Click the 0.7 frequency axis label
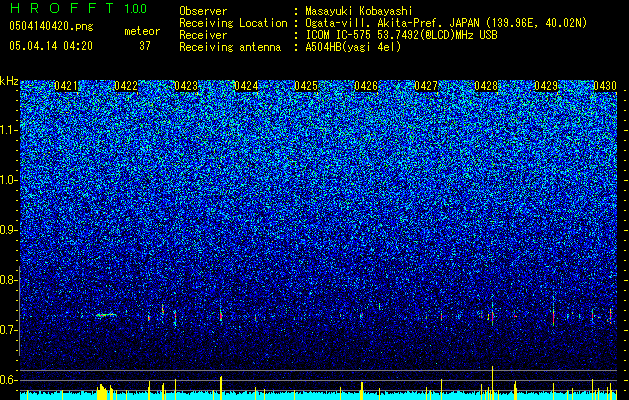 [8, 330]
